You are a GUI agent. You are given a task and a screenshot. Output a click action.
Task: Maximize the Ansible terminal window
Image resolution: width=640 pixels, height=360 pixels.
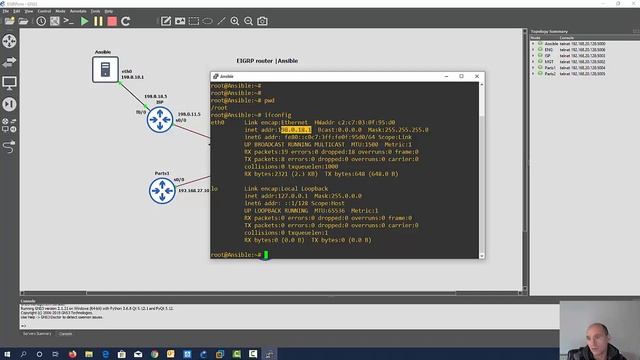tap(462, 76)
